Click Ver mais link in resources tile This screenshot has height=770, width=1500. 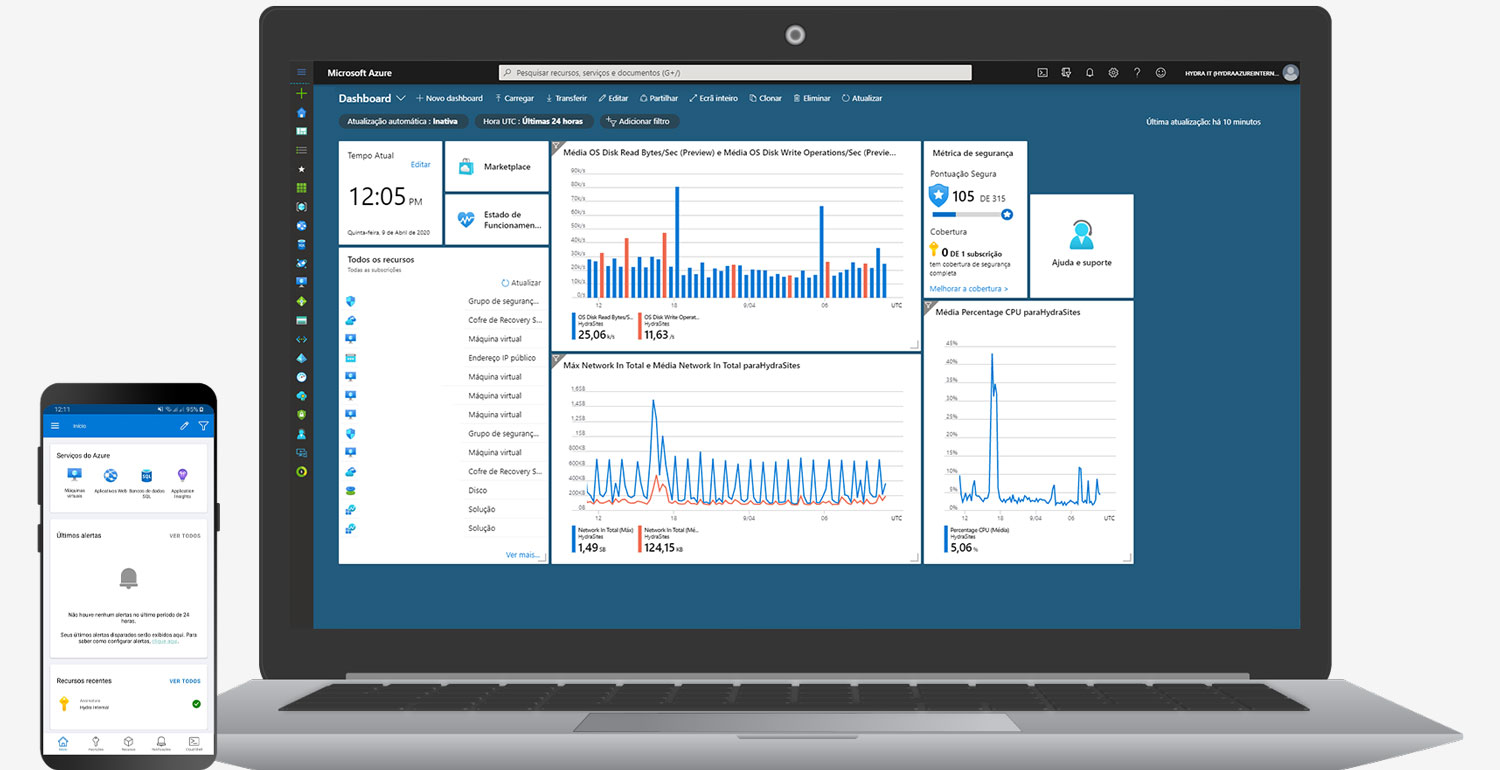click(x=523, y=554)
